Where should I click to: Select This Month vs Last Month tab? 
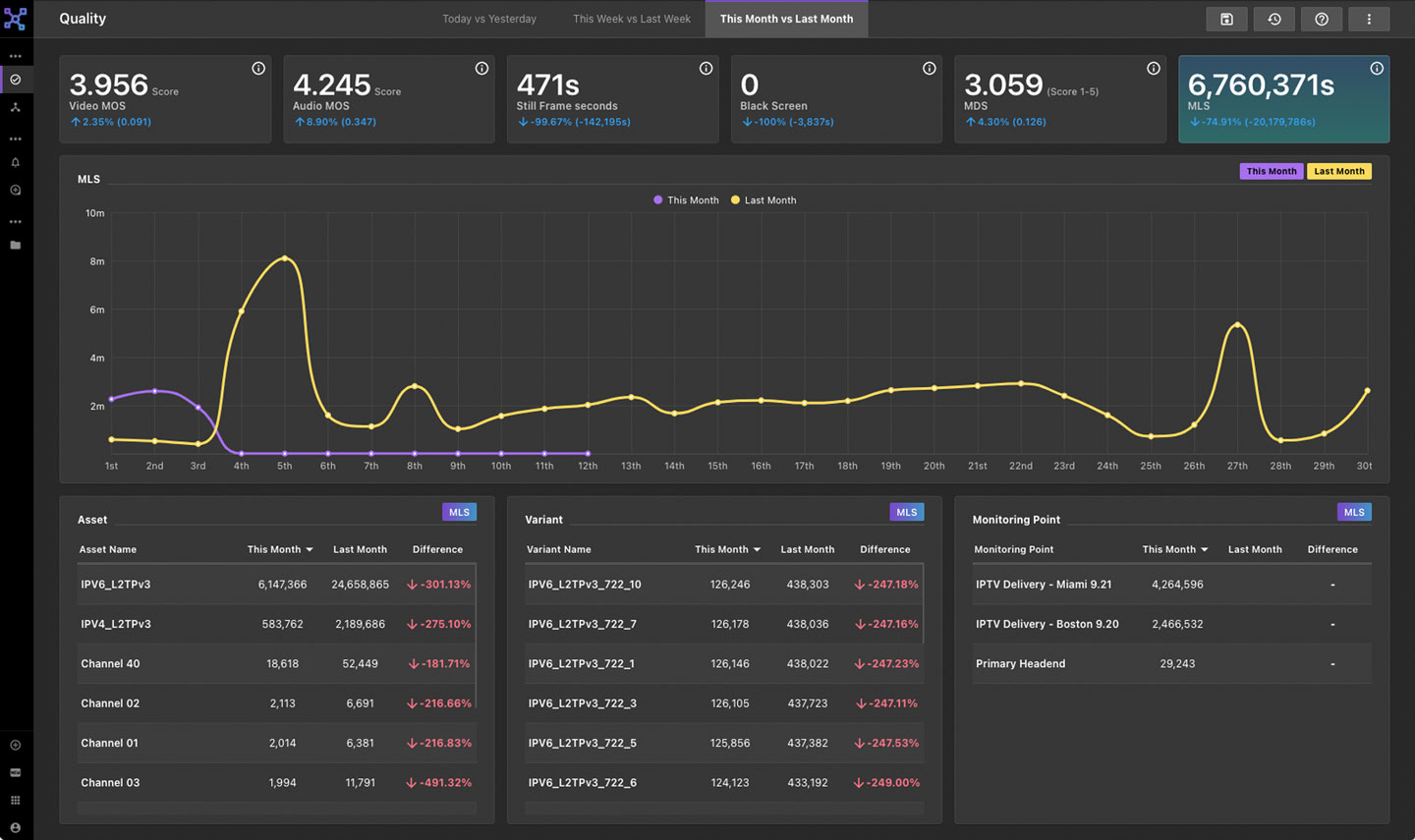786,19
